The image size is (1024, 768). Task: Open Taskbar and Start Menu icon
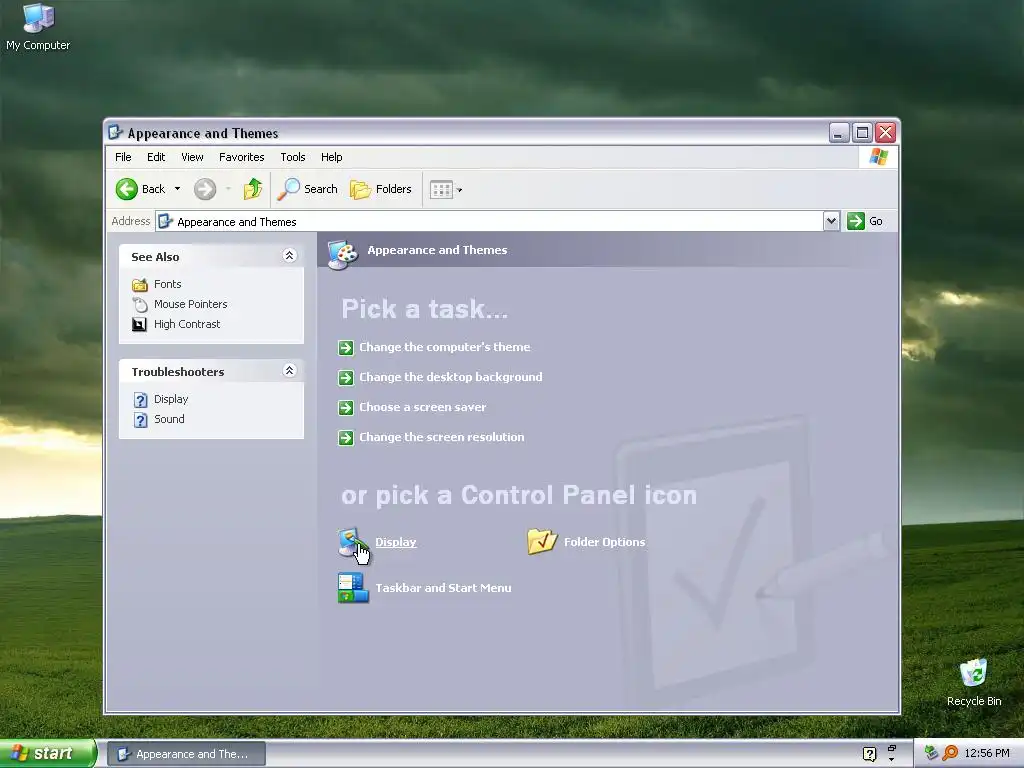pyautogui.click(x=353, y=588)
